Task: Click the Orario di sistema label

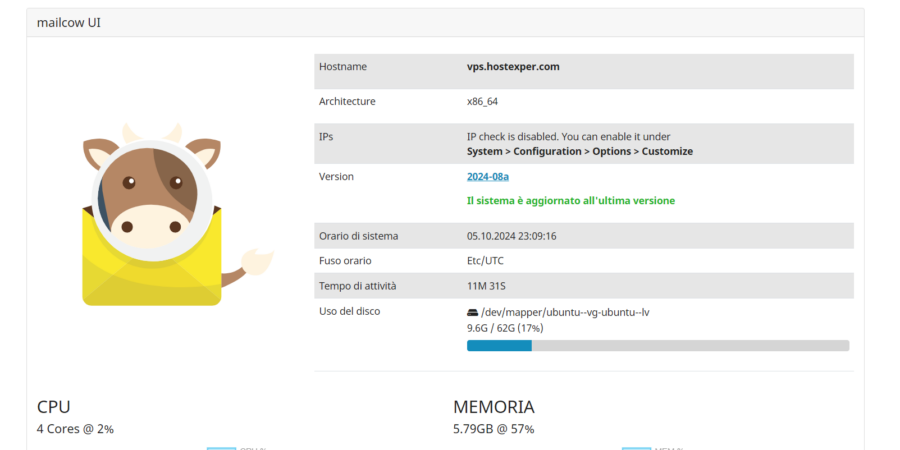Action: (358, 236)
